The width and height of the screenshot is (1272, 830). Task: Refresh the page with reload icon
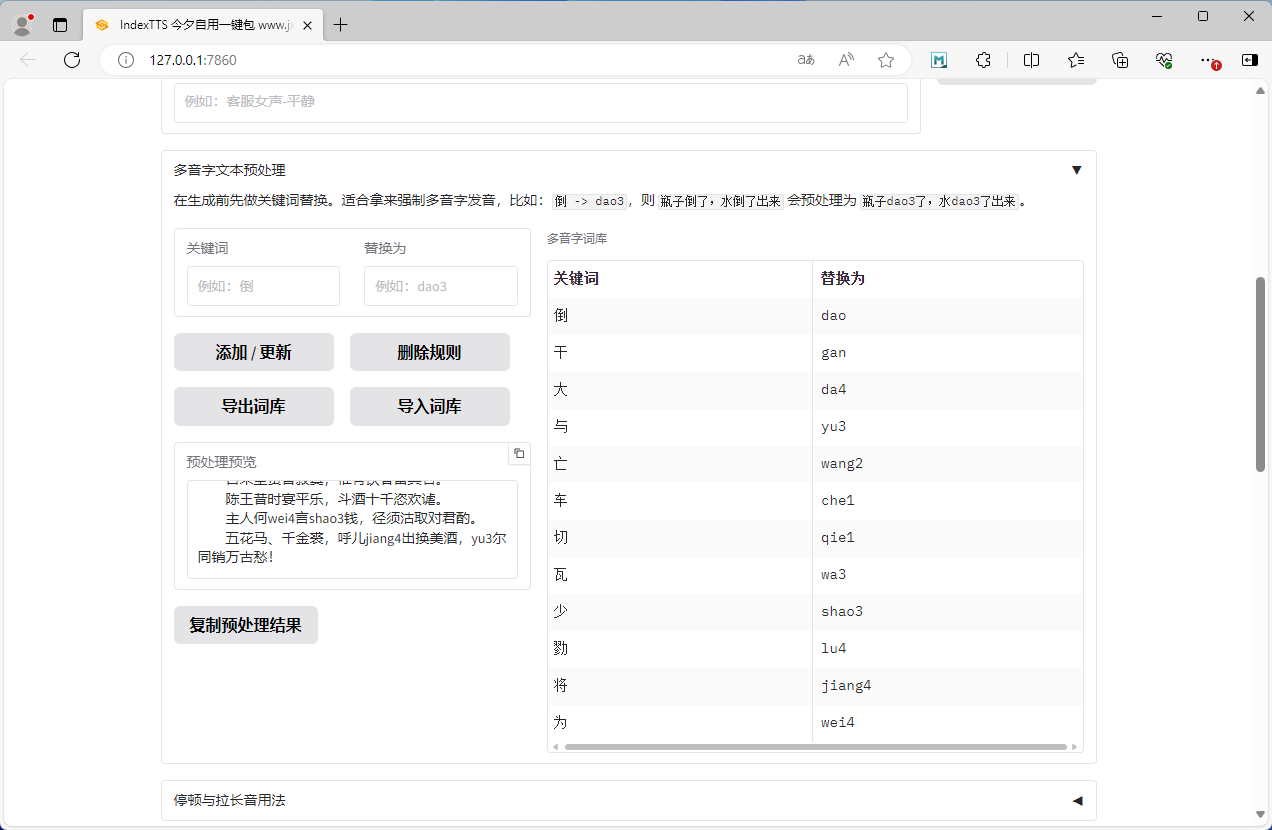pos(72,60)
